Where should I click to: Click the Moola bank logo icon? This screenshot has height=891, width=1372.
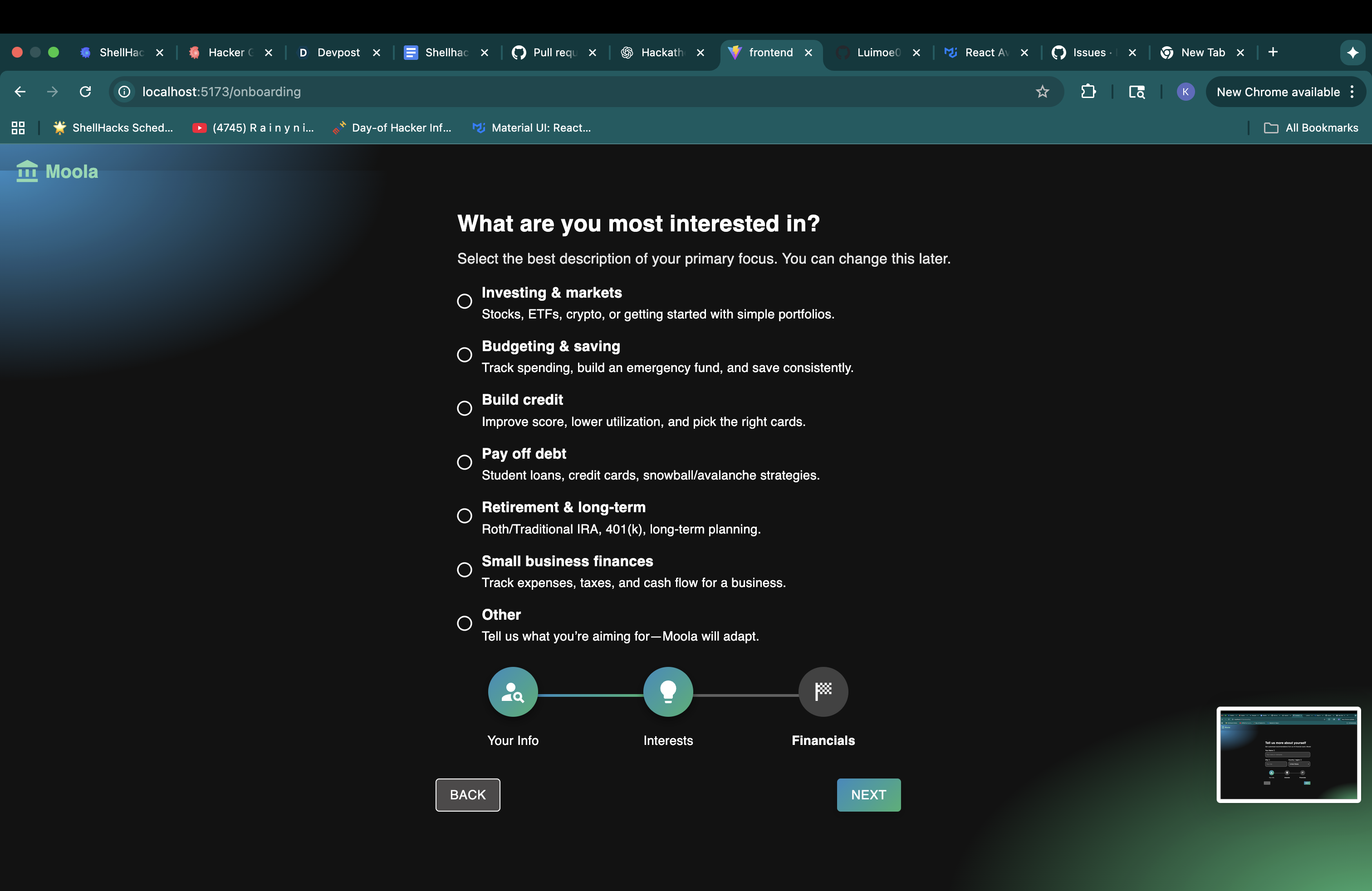click(27, 171)
